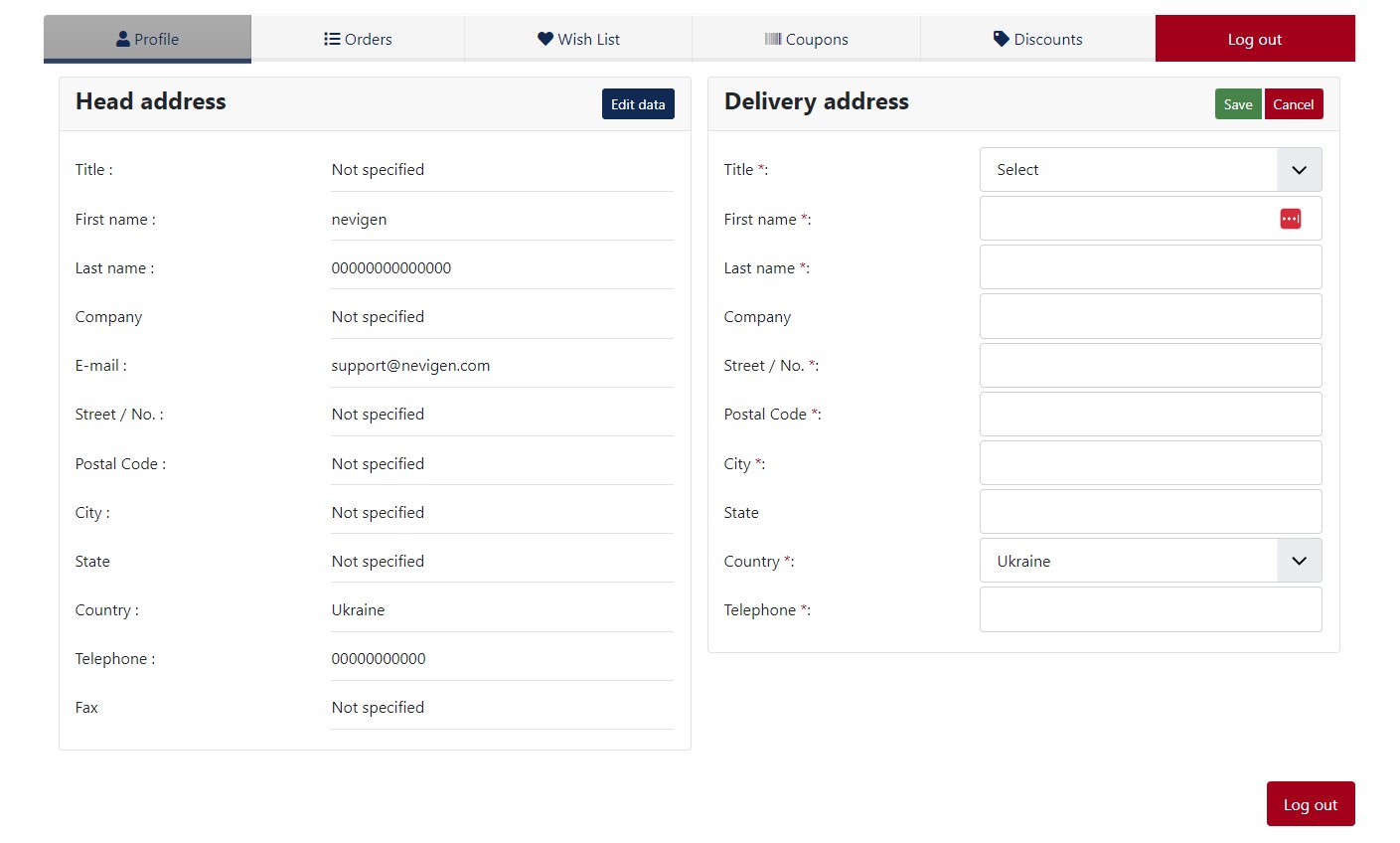Save the delivery address
The image size is (1400, 843).
click(1237, 104)
